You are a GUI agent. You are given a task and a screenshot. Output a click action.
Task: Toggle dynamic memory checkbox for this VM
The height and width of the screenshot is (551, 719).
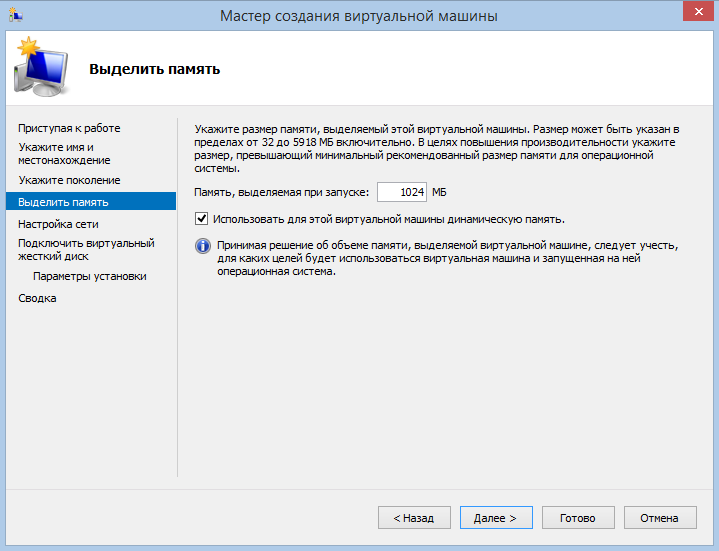[x=202, y=219]
